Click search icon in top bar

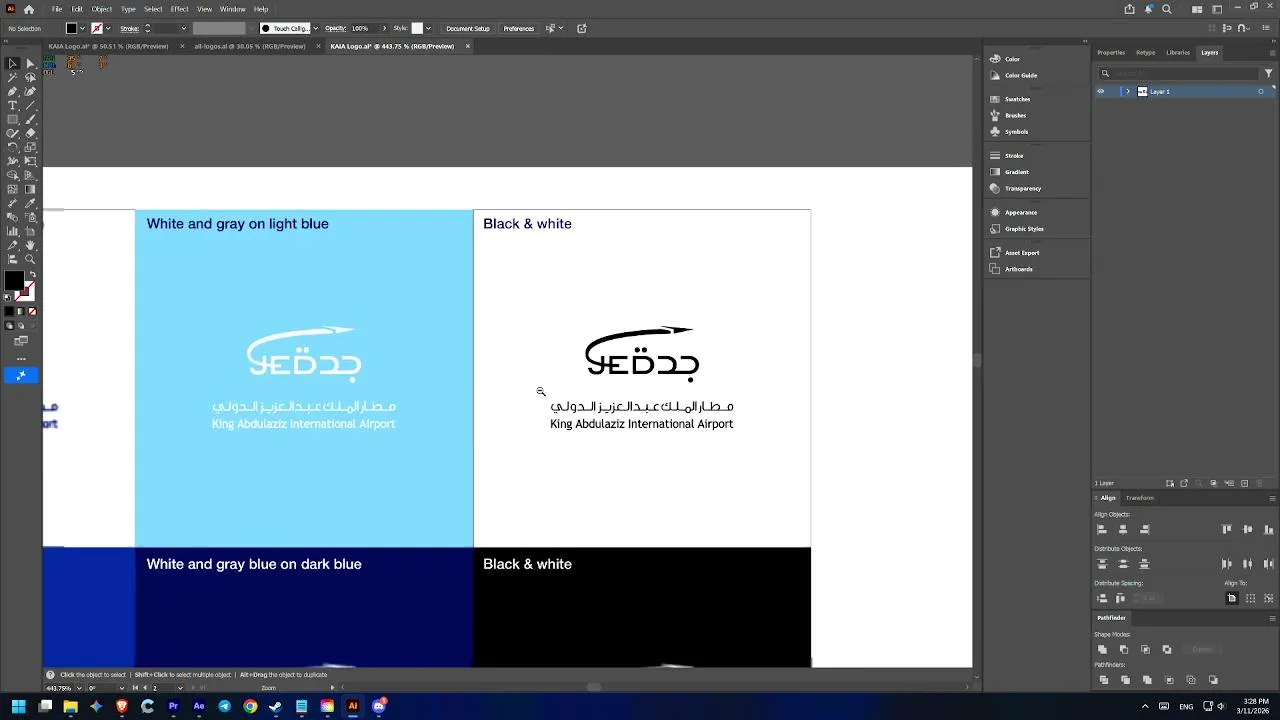coord(1167,9)
